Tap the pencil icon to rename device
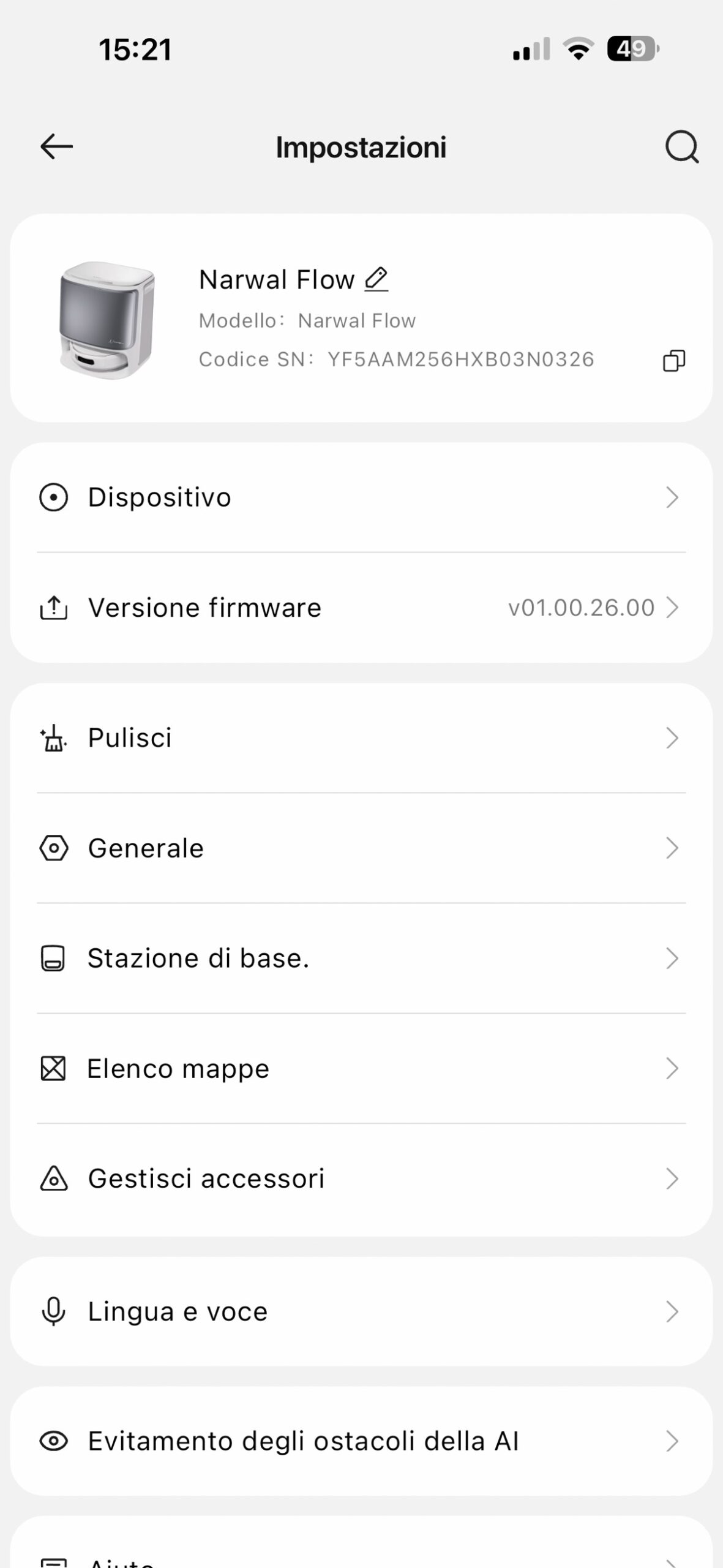 point(376,279)
